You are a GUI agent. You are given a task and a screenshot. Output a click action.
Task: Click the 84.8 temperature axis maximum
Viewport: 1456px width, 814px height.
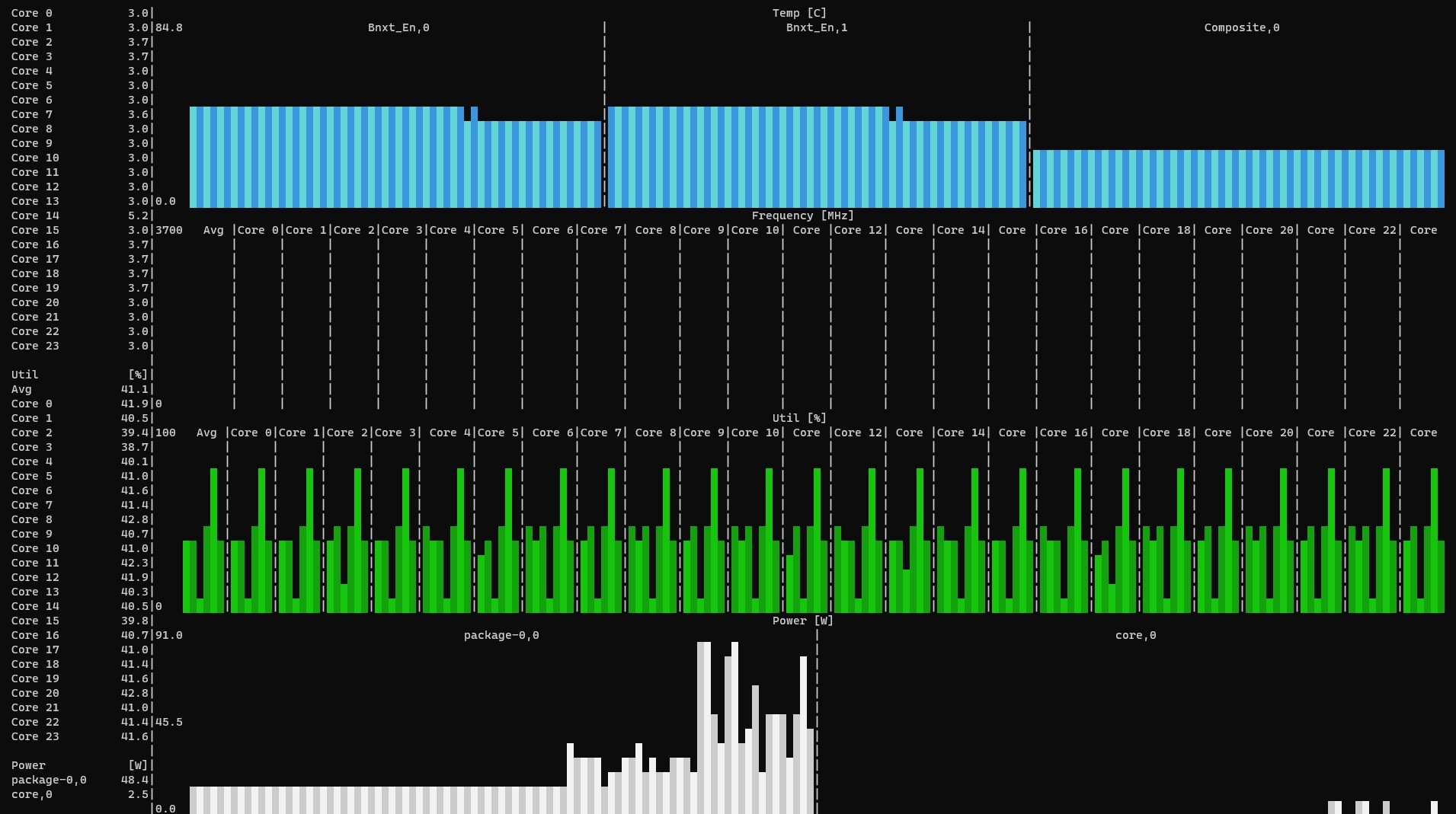point(169,27)
